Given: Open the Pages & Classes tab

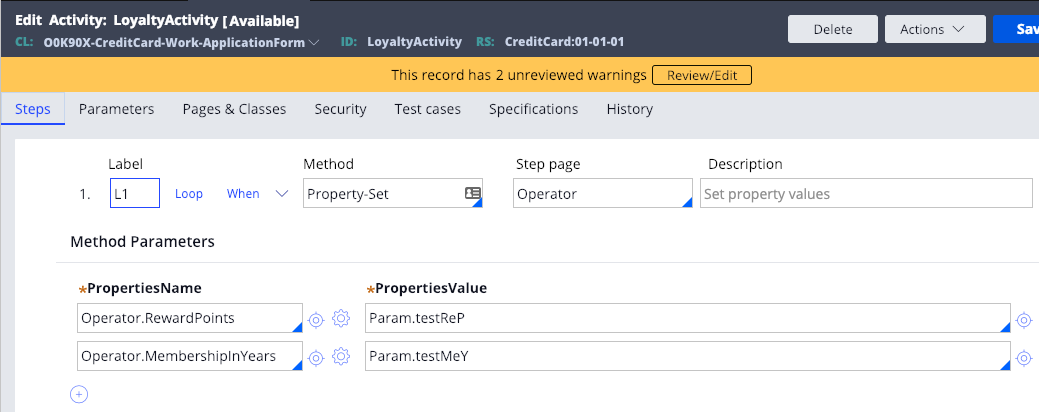Looking at the screenshot, I should [235, 109].
